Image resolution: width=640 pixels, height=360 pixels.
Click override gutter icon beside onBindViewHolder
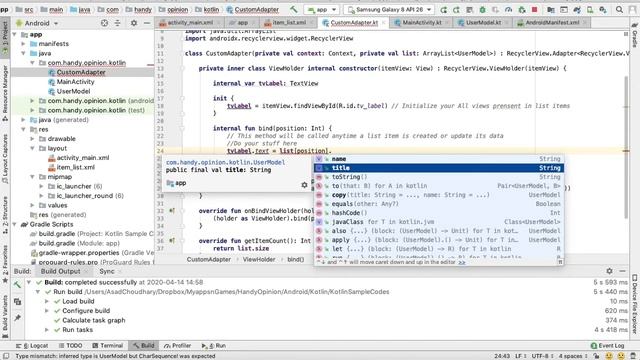pyautogui.click(x=172, y=211)
